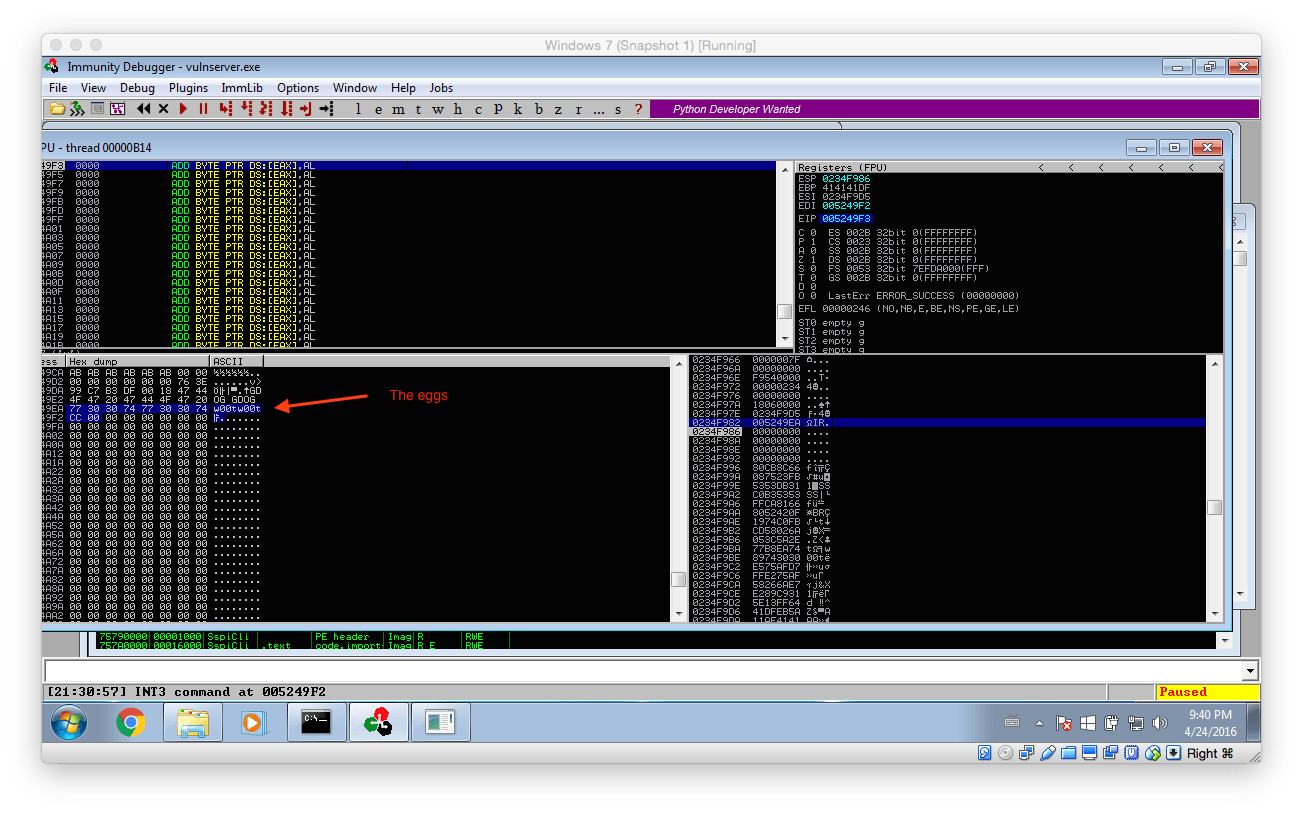Select highlighted stack row 0234F982
This screenshot has width=1303, height=813.
point(948,422)
